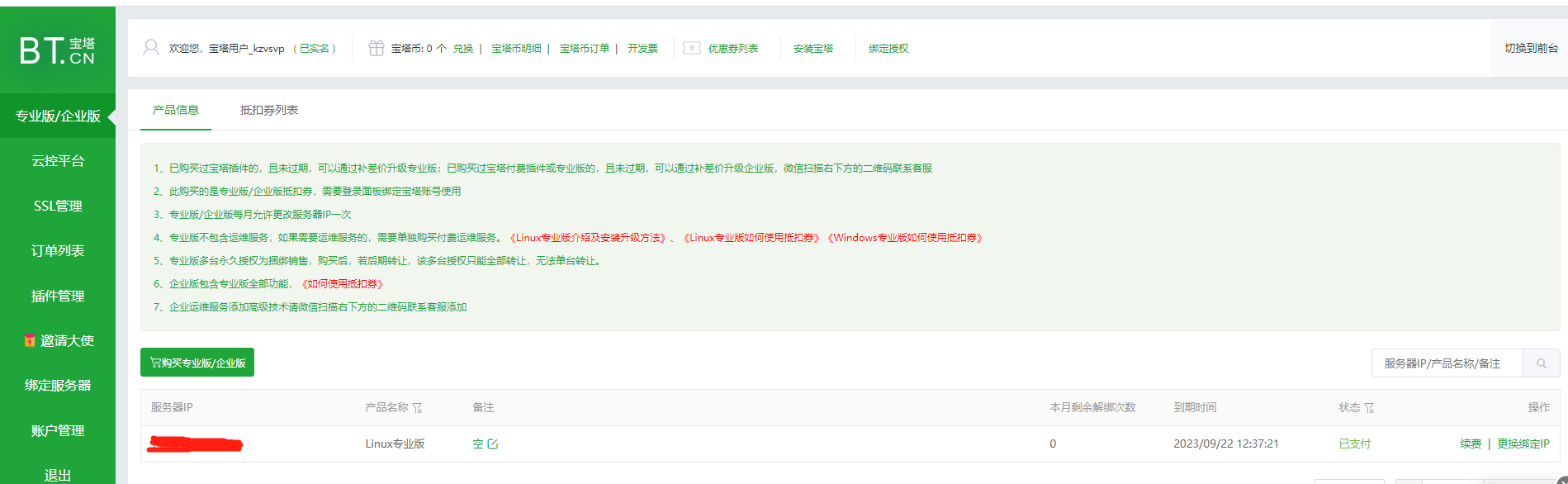The width and height of the screenshot is (1568, 484).
Task: Click the 邀请大使 gift icon
Action: coord(30,340)
